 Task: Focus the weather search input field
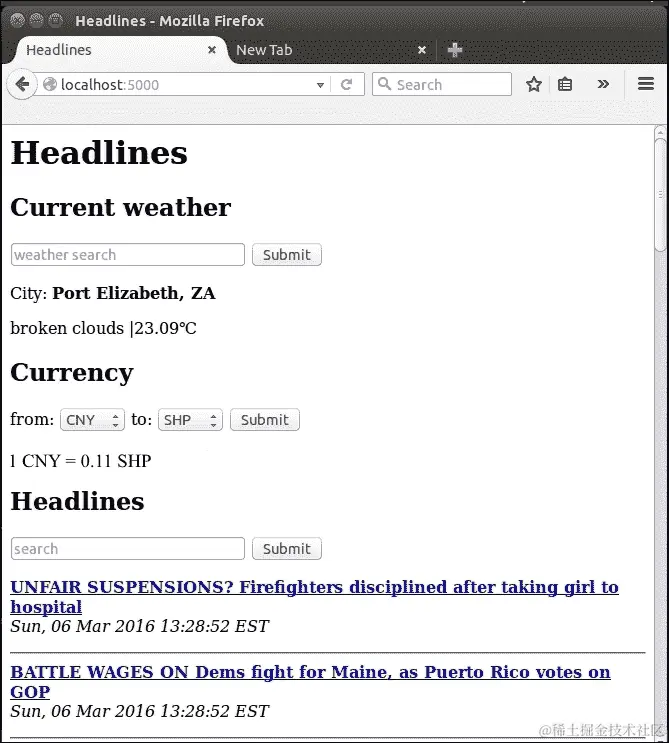click(128, 255)
